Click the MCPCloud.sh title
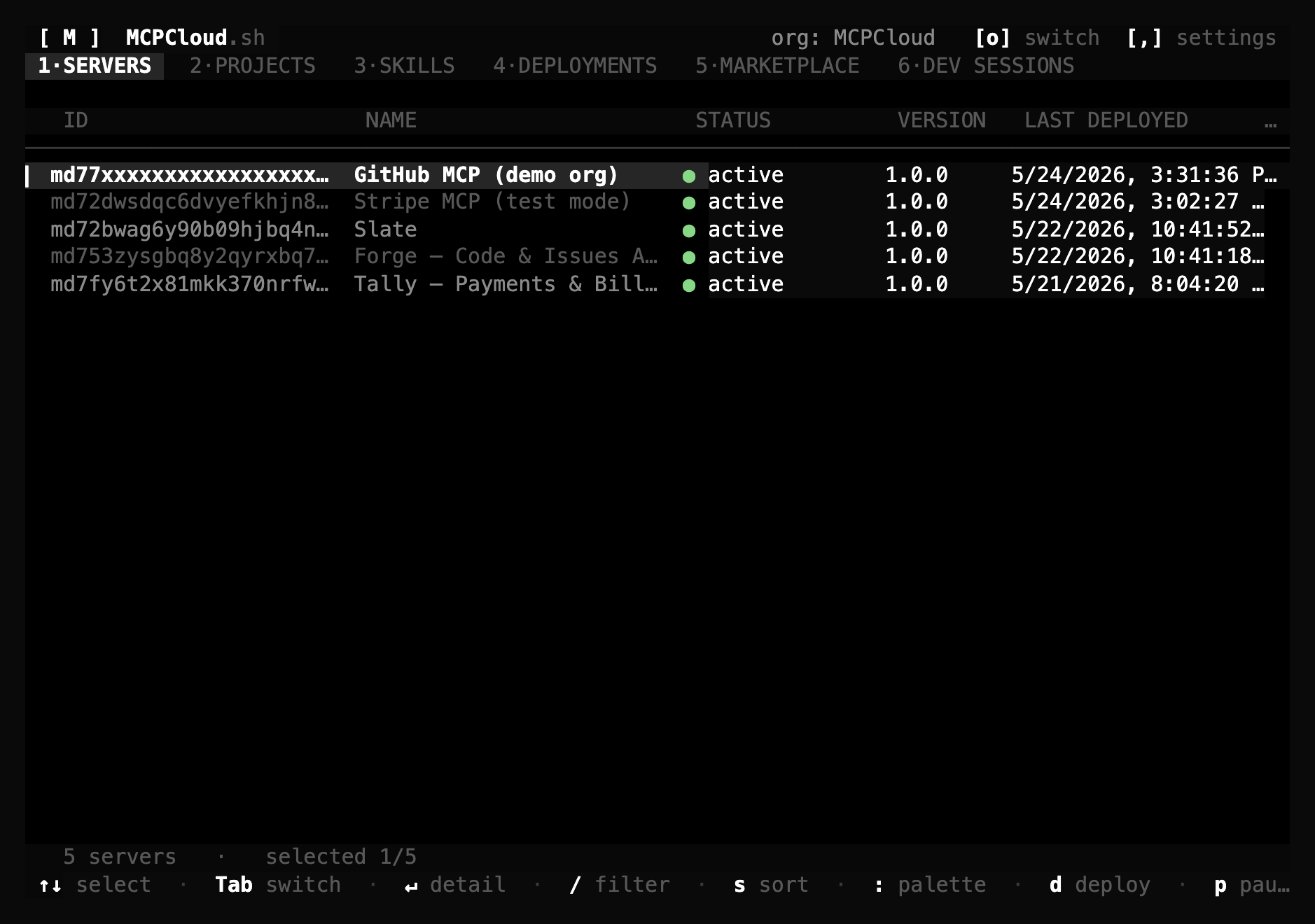 (x=195, y=38)
